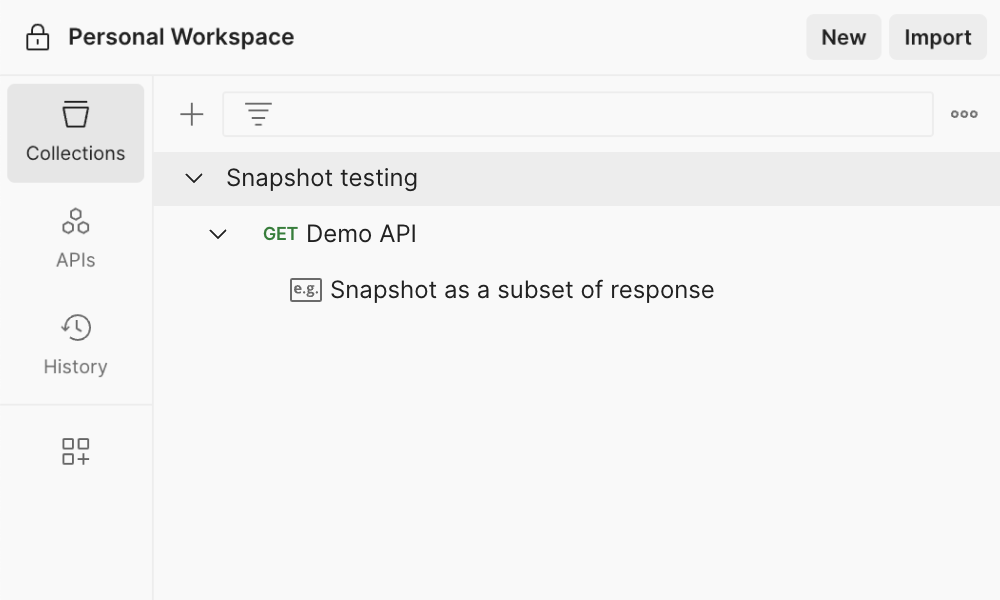Click the History sidebar label
Image resolution: width=1000 pixels, height=600 pixels.
pyautogui.click(x=75, y=366)
